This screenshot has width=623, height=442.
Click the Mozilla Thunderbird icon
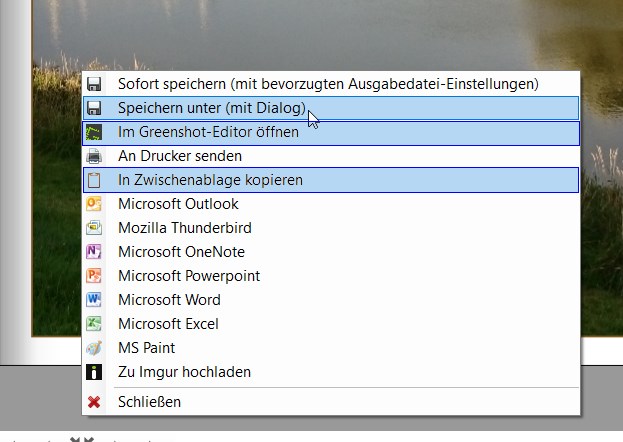point(94,228)
